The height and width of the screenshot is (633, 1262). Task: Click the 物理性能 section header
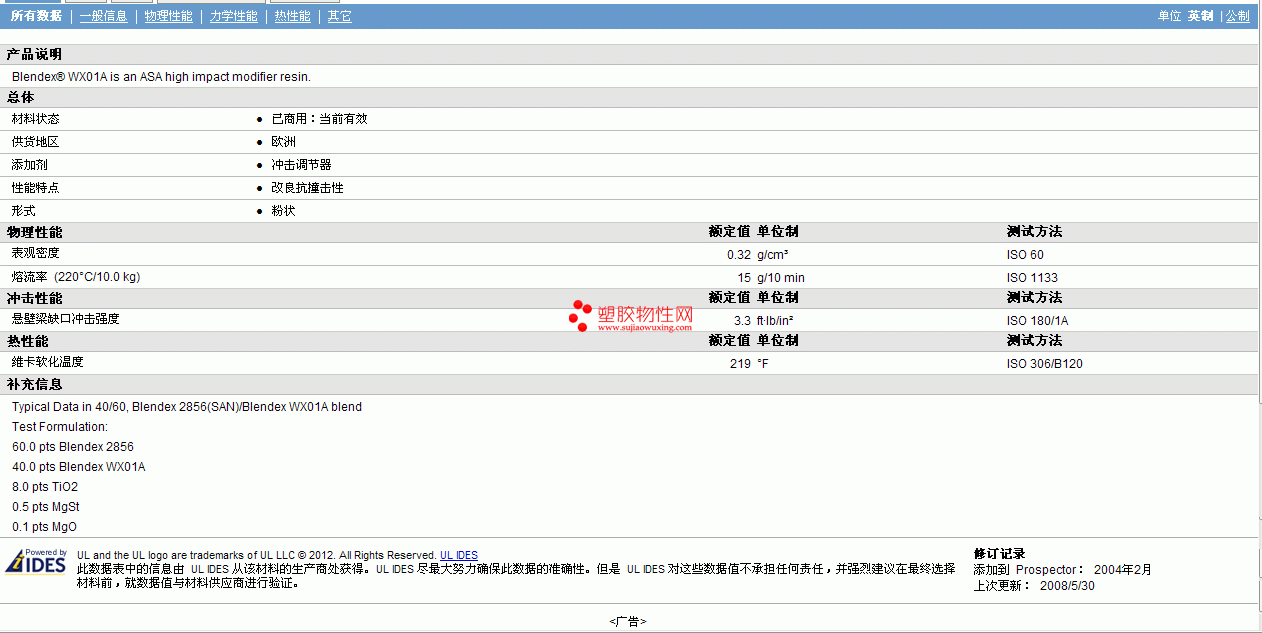[34, 232]
